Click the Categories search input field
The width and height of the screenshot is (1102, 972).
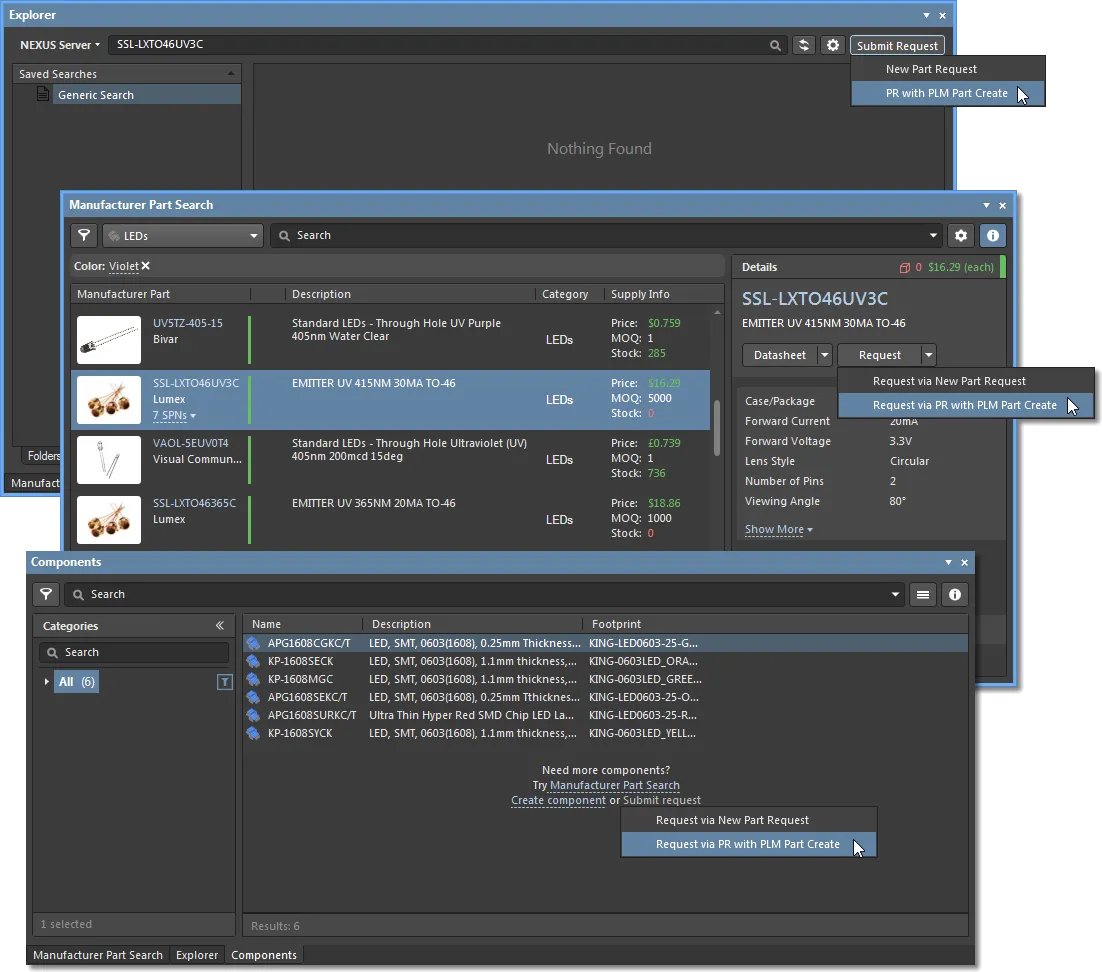pos(134,652)
